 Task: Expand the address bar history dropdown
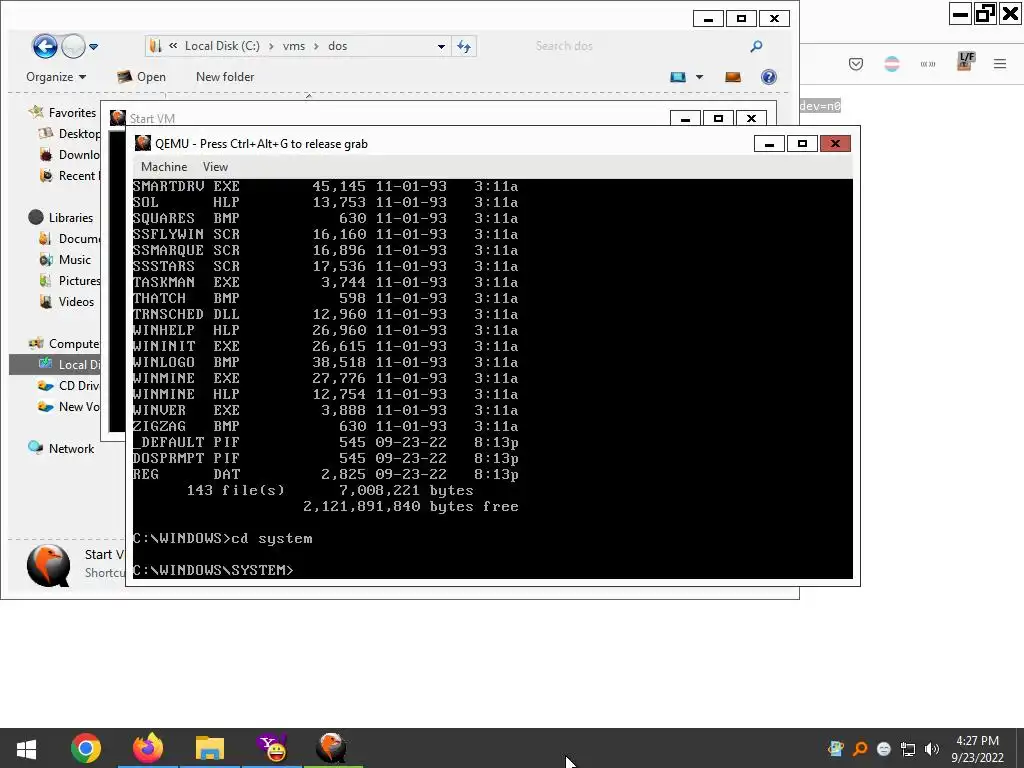tap(441, 46)
